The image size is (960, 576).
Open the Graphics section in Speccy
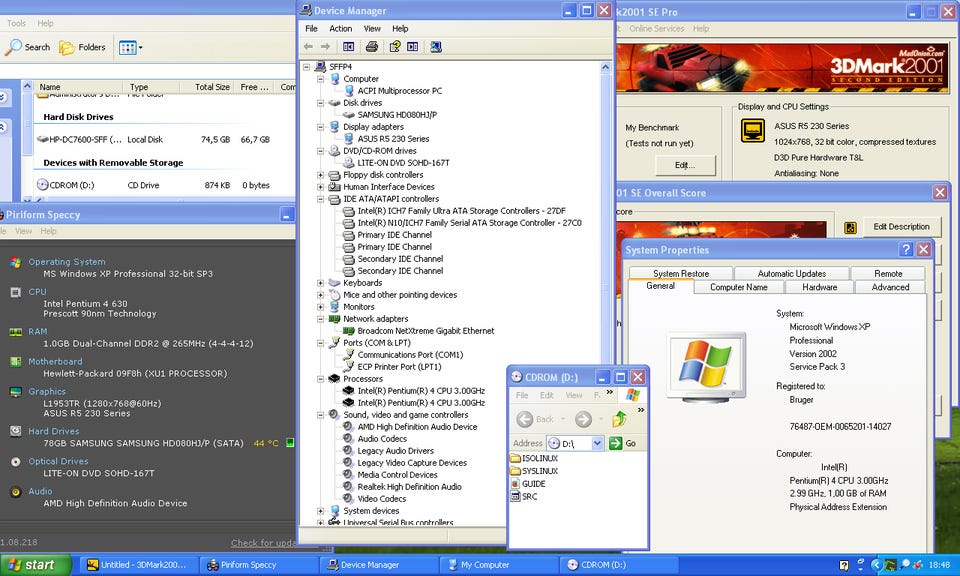(x=47, y=391)
